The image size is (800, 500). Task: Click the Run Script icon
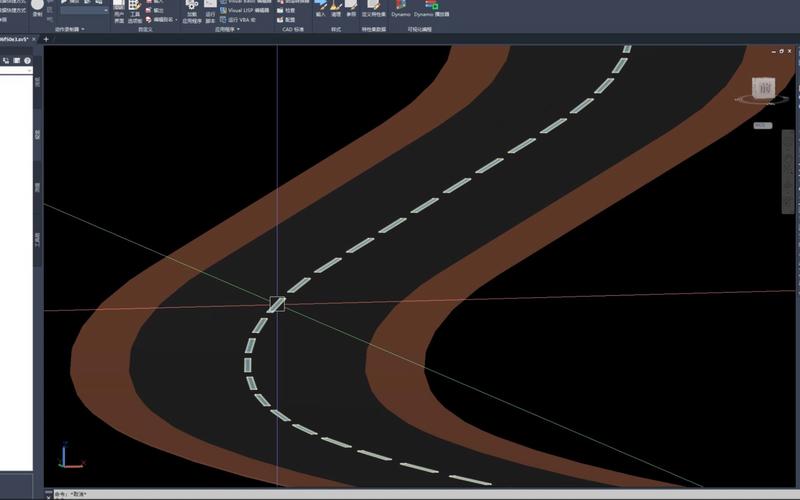(x=211, y=10)
